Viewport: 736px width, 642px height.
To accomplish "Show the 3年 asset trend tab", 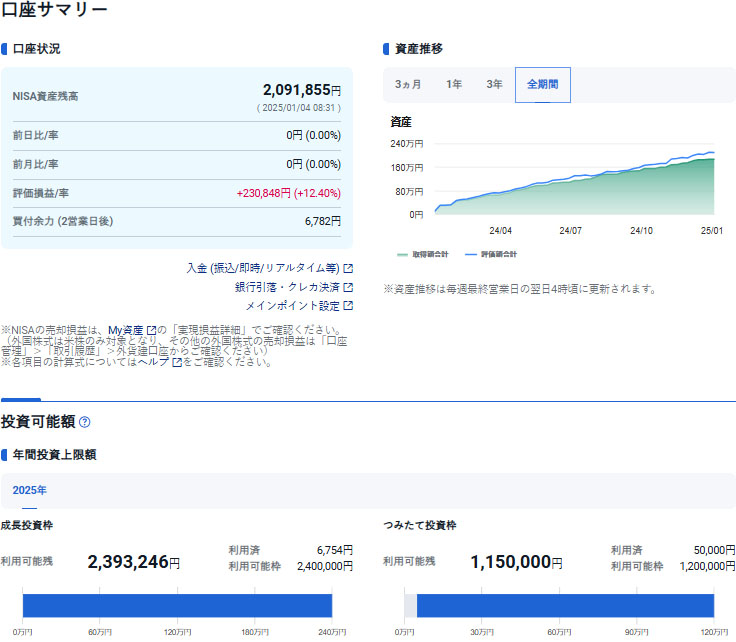I will tap(494, 85).
